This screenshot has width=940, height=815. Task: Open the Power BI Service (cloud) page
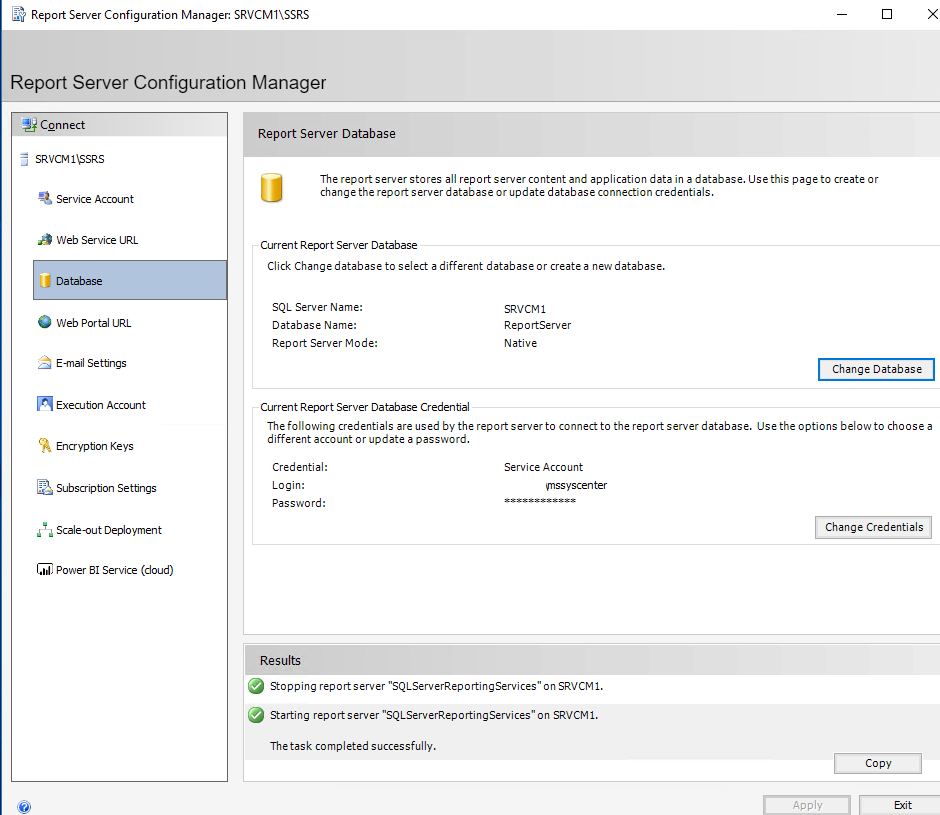[115, 570]
